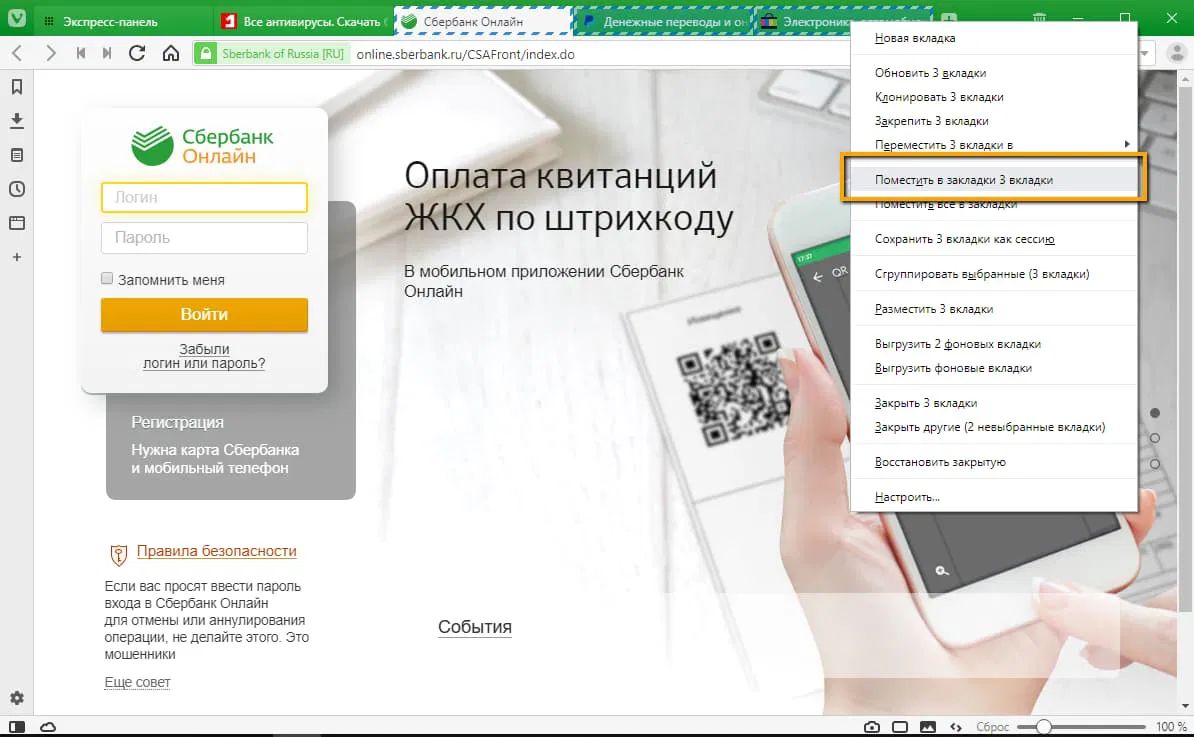Open the Notes panel in sidebar

(x=17, y=155)
